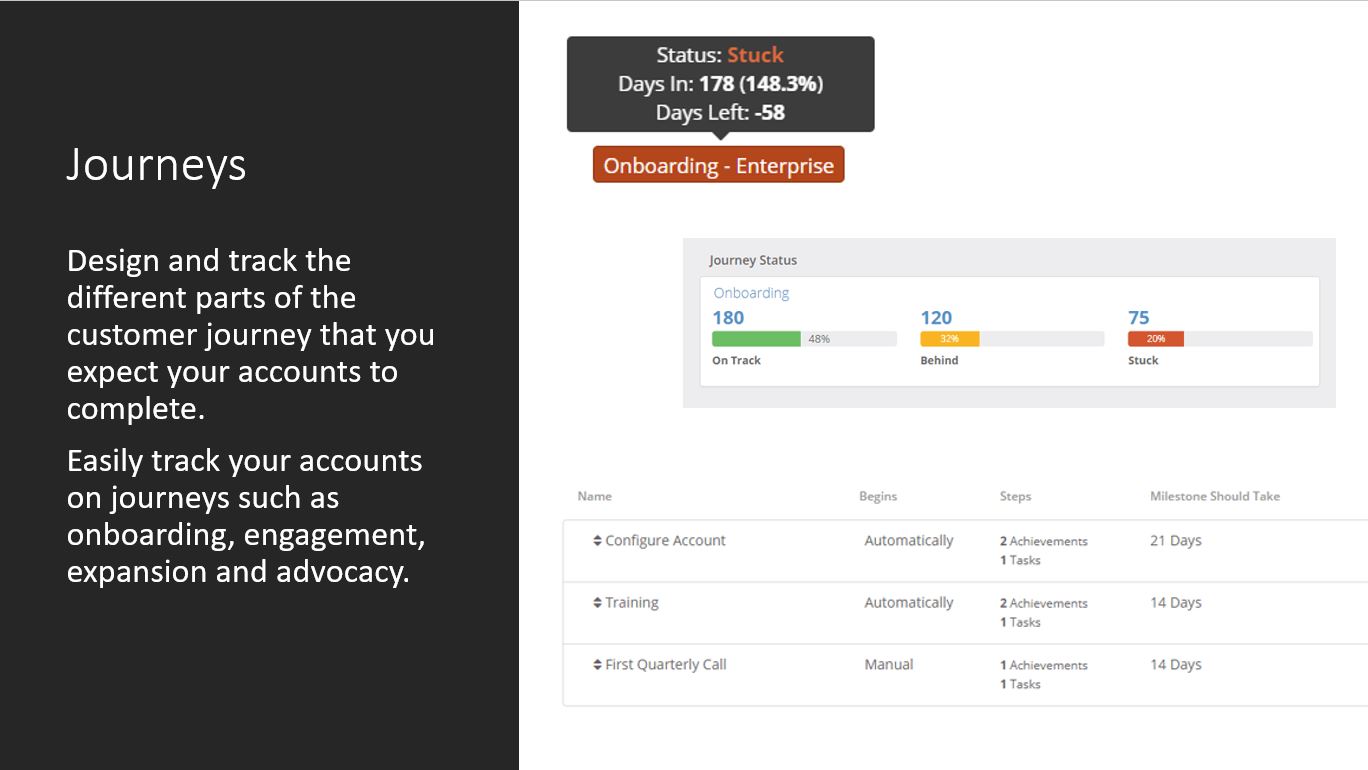Click the Journey Status panel title
1368x770 pixels.
click(x=753, y=260)
